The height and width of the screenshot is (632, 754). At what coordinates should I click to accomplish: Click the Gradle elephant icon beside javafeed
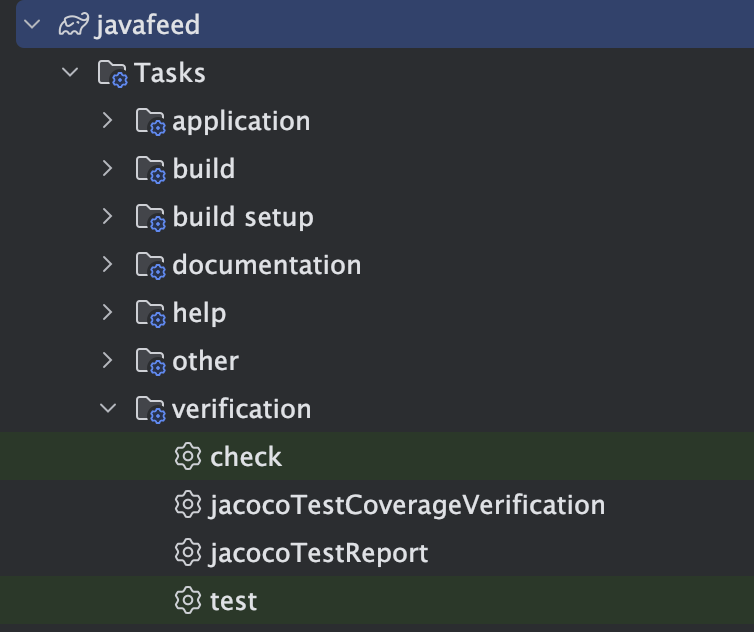click(x=74, y=25)
